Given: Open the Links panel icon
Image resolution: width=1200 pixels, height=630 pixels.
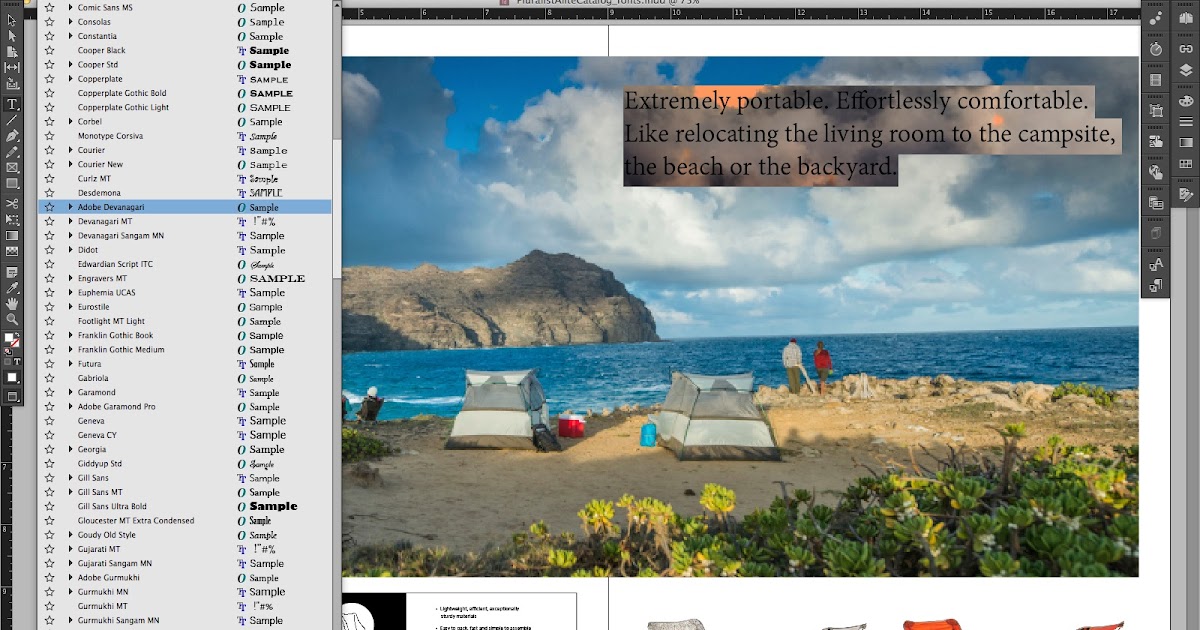Looking at the screenshot, I should tap(1186, 48).
